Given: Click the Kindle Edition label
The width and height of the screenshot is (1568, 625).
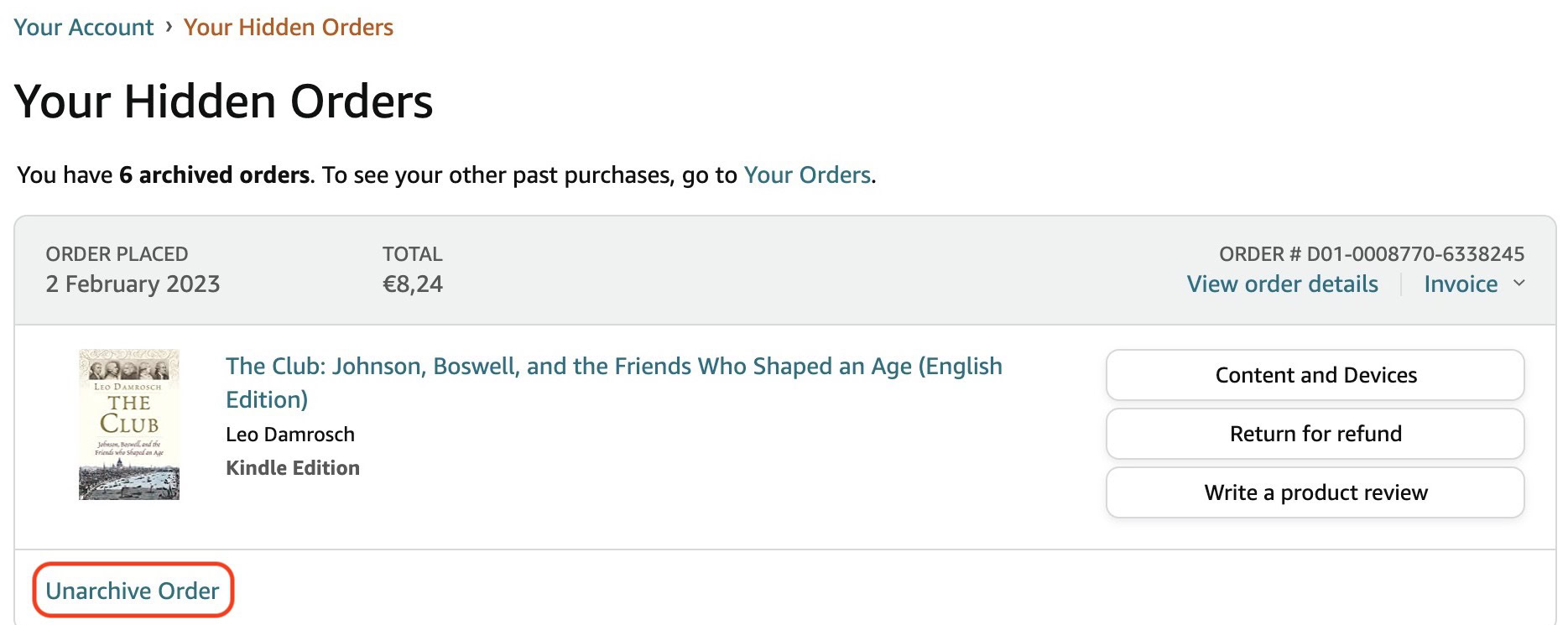Looking at the screenshot, I should (293, 468).
